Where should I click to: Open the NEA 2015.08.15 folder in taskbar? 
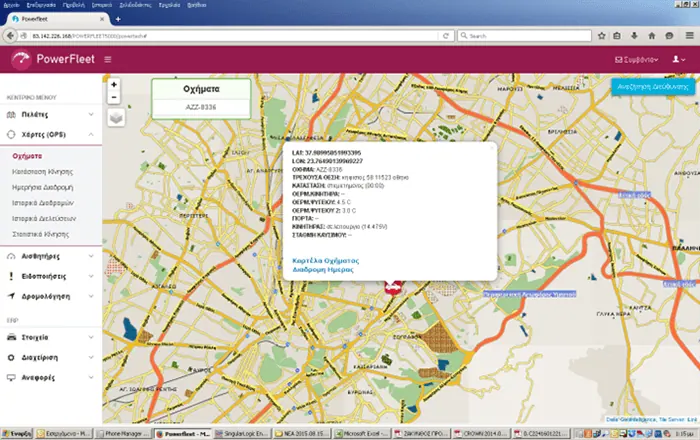coord(303,433)
